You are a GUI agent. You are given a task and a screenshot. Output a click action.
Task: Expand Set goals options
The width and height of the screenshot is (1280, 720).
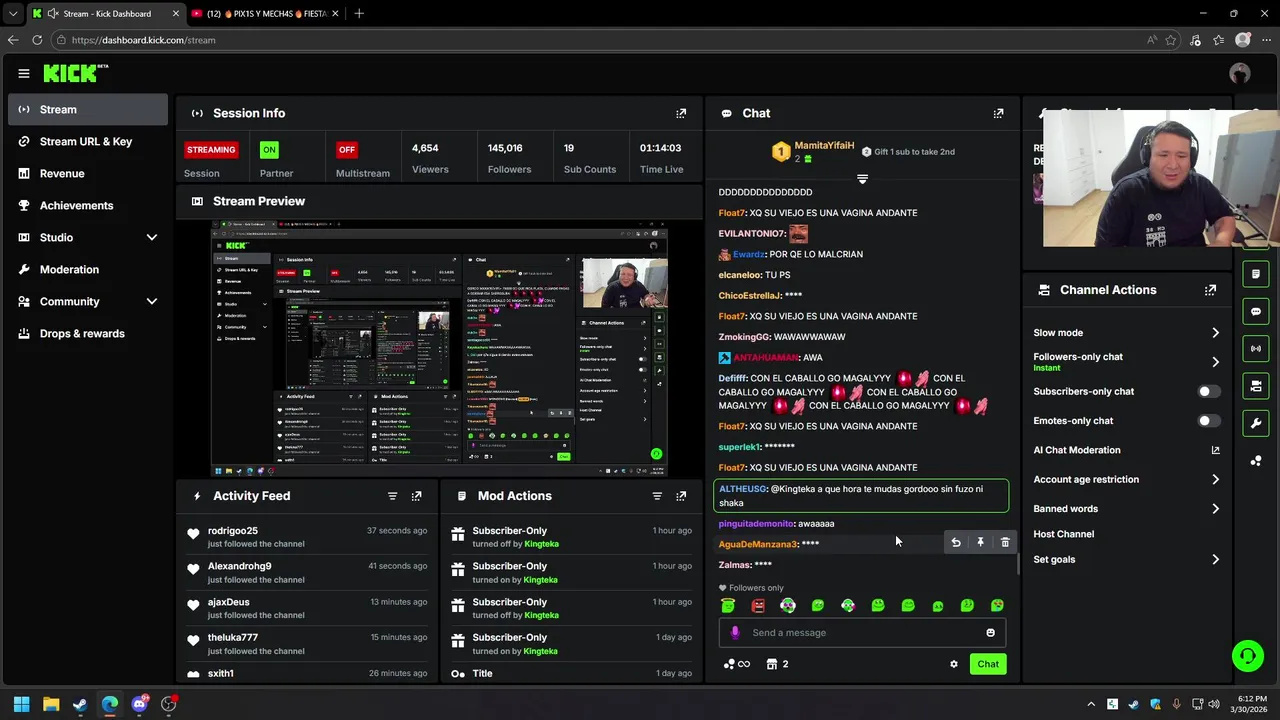1215,560
